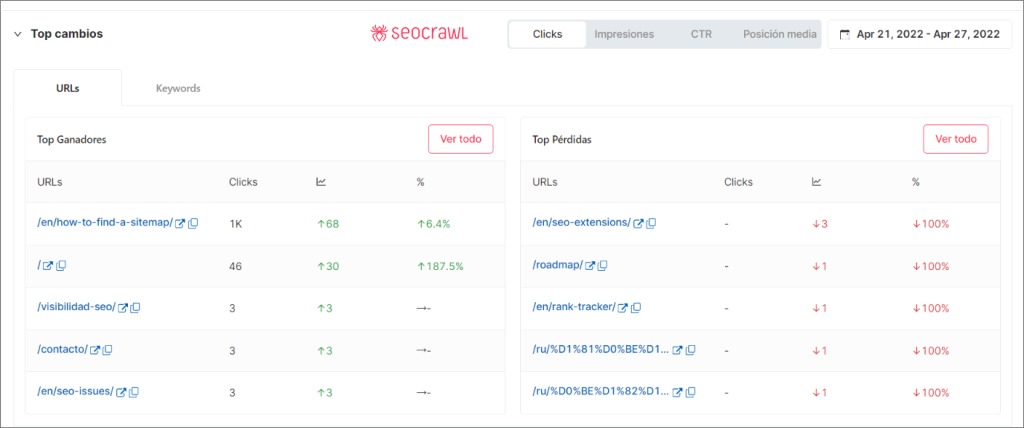This screenshot has height=428, width=1024.
Task: Click external link icon for /en/seo-extensions/
Action: coord(637,223)
